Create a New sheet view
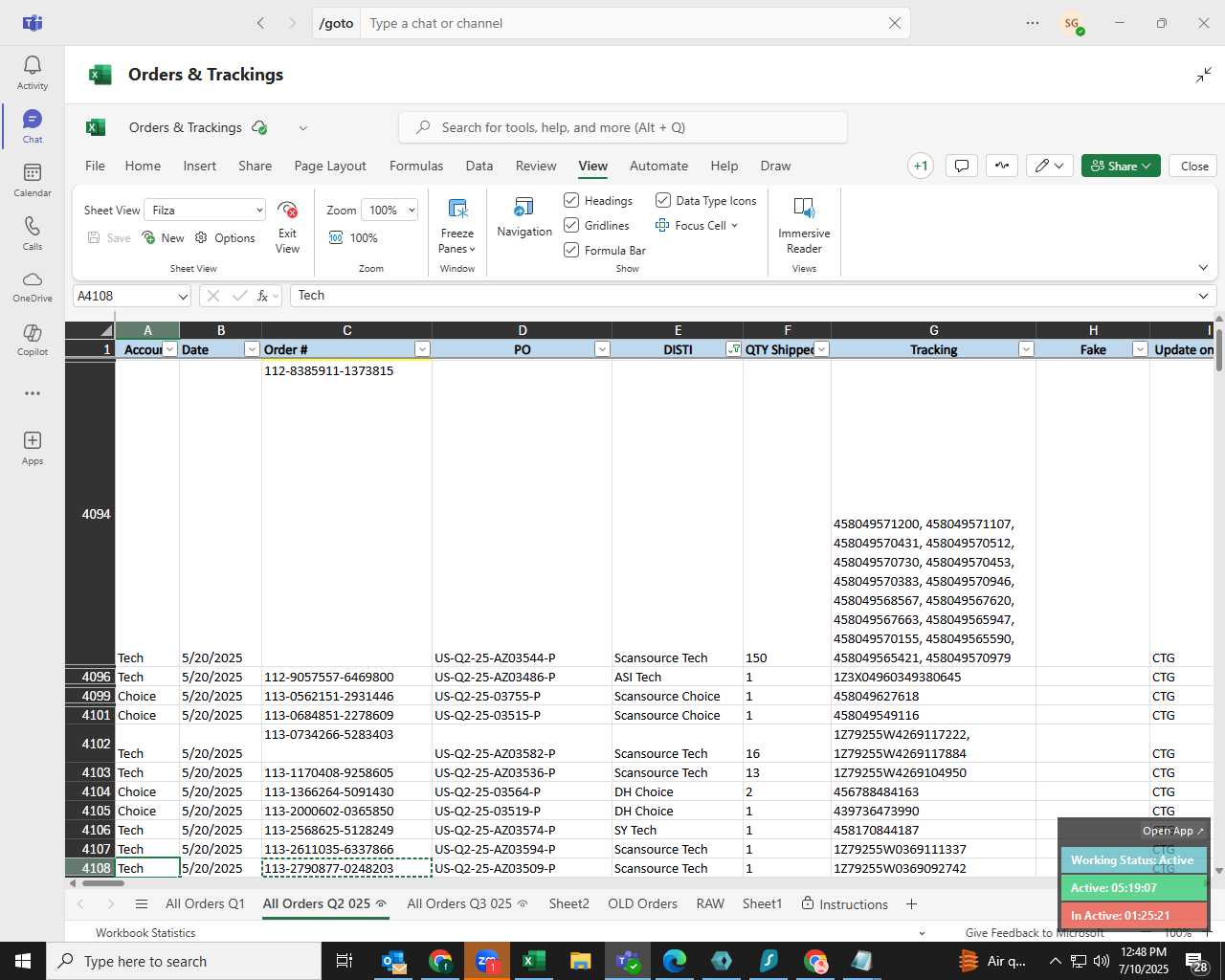This screenshot has width=1225, height=980. click(163, 237)
